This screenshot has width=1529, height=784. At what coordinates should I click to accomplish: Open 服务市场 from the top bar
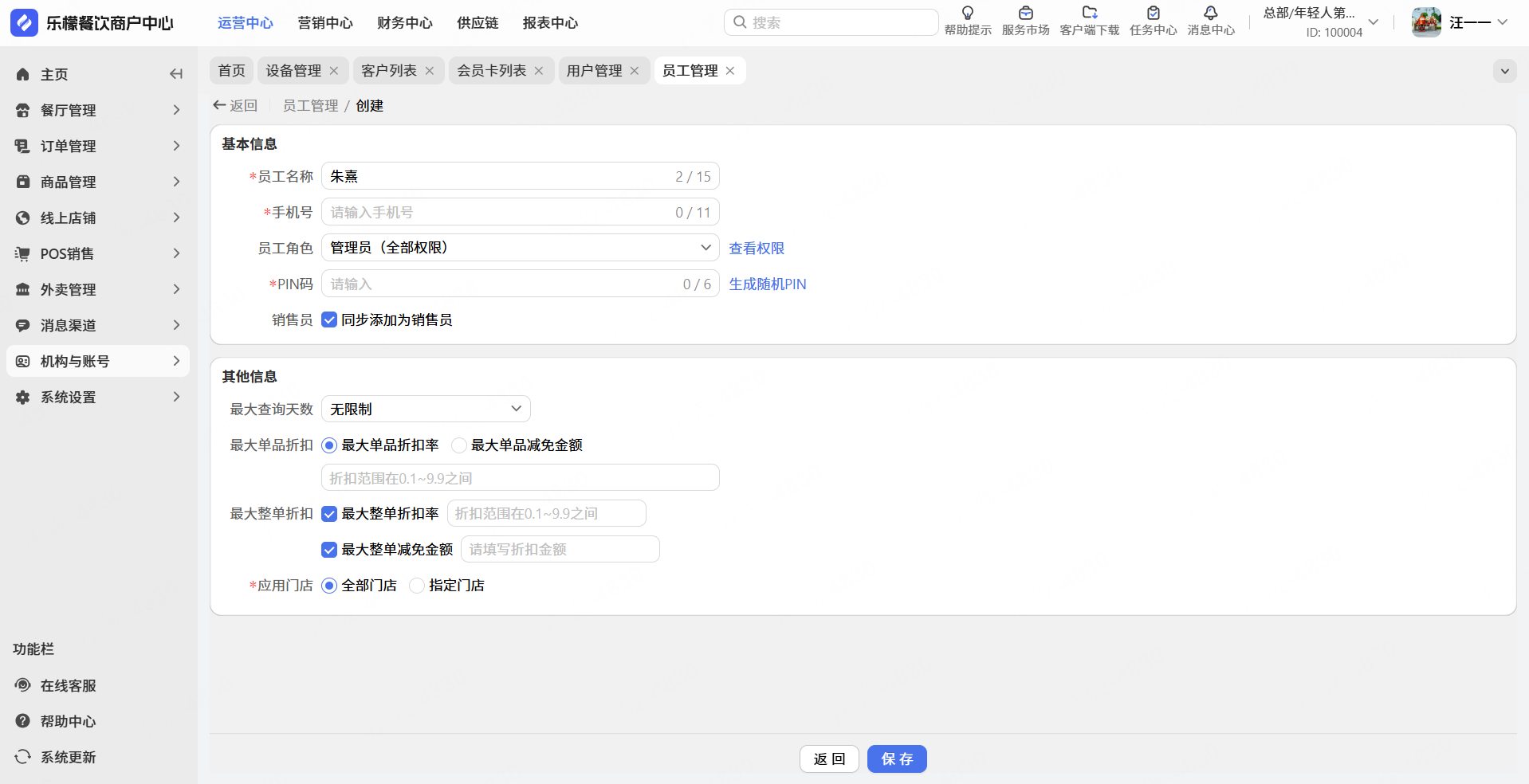(1025, 14)
